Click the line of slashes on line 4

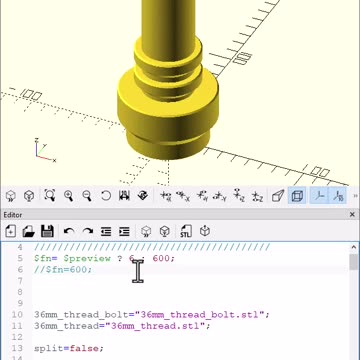click(x=152, y=247)
